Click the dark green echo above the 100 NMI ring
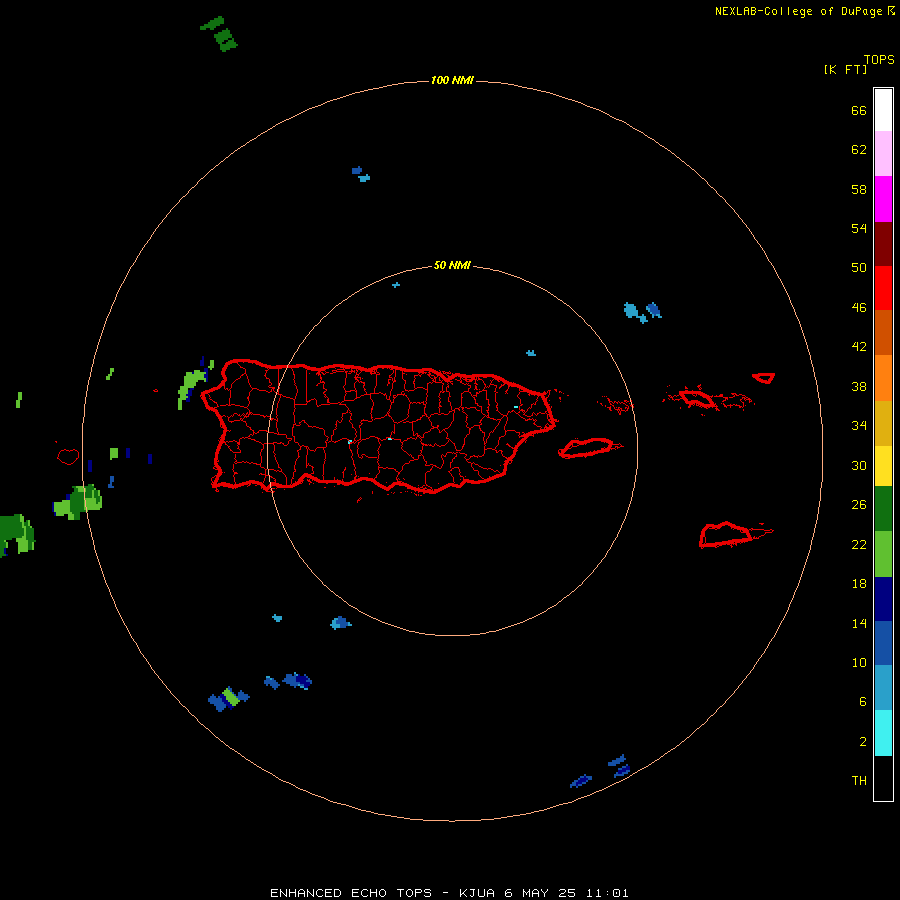Image resolution: width=900 pixels, height=900 pixels. pyautogui.click(x=219, y=34)
